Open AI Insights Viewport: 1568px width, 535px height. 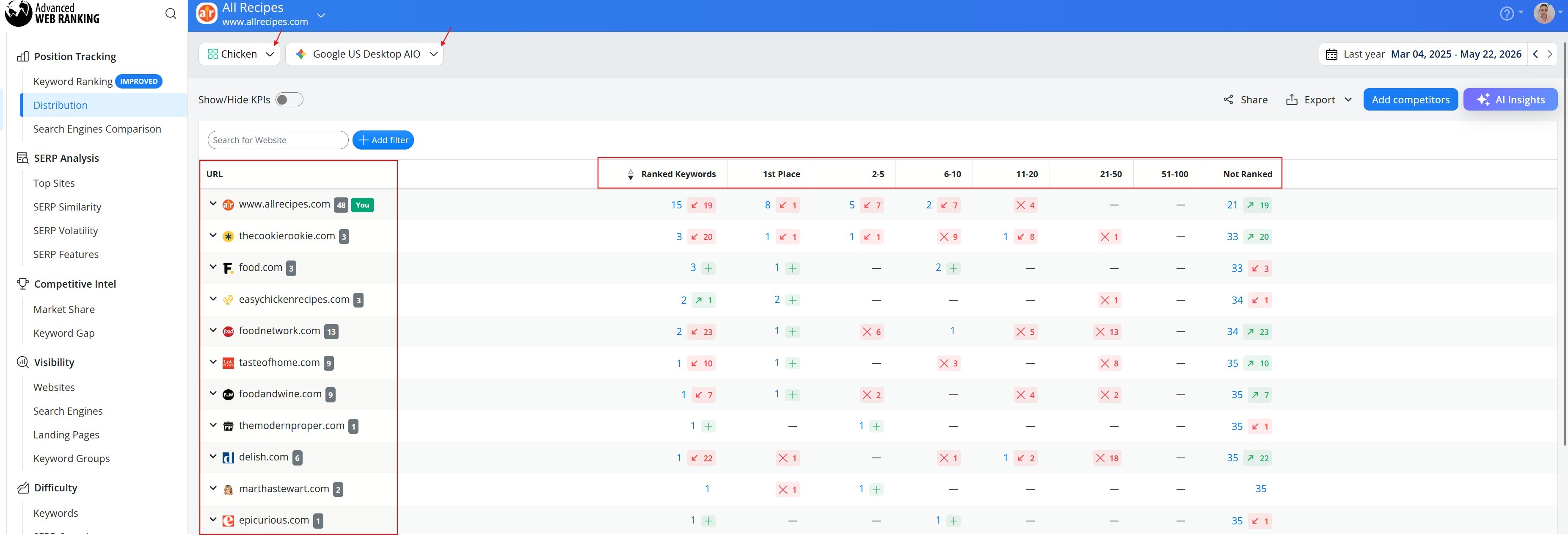point(1510,100)
